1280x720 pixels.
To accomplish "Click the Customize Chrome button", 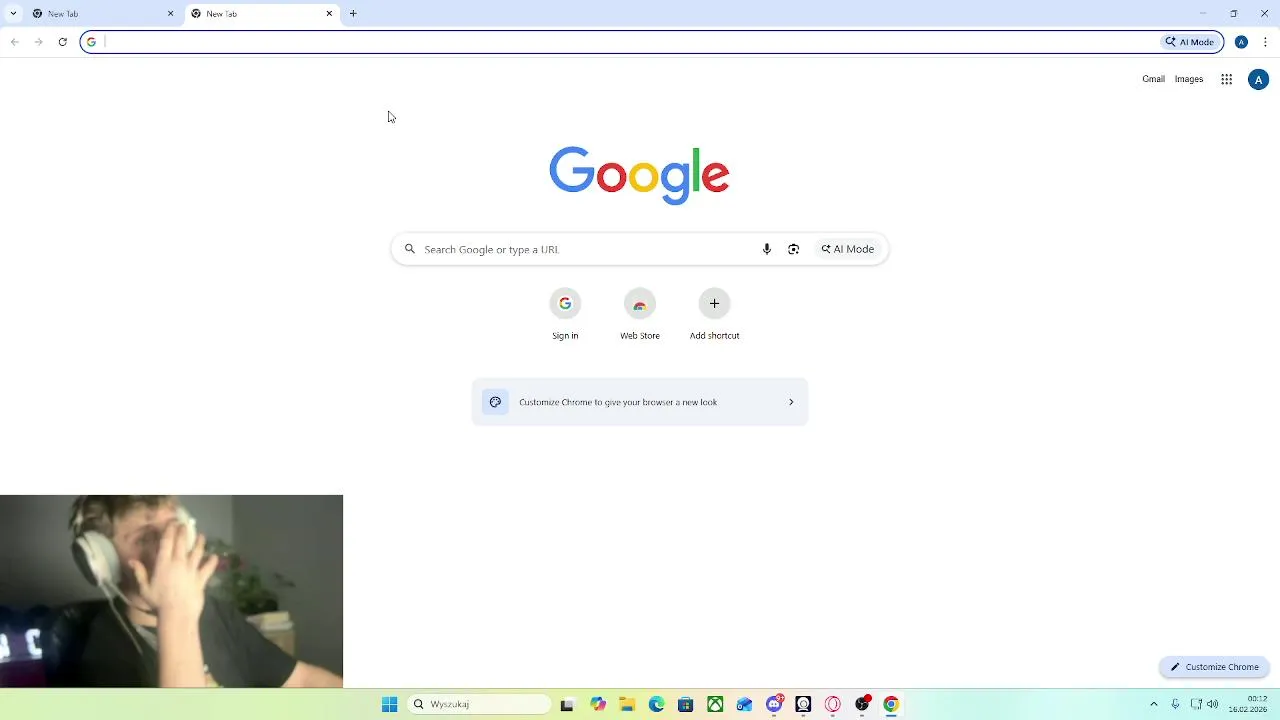I will point(1214,667).
